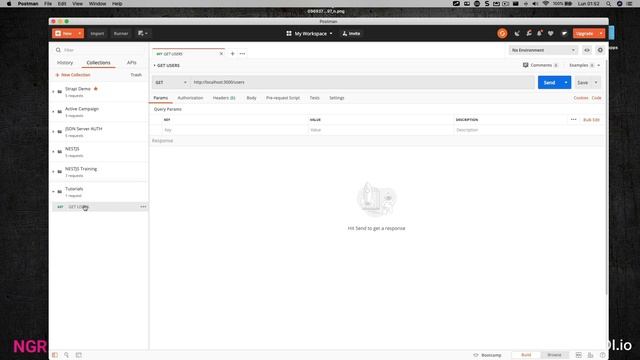The width and height of the screenshot is (640, 360).
Task: Click the Bulk Edit link
Action: (591, 120)
